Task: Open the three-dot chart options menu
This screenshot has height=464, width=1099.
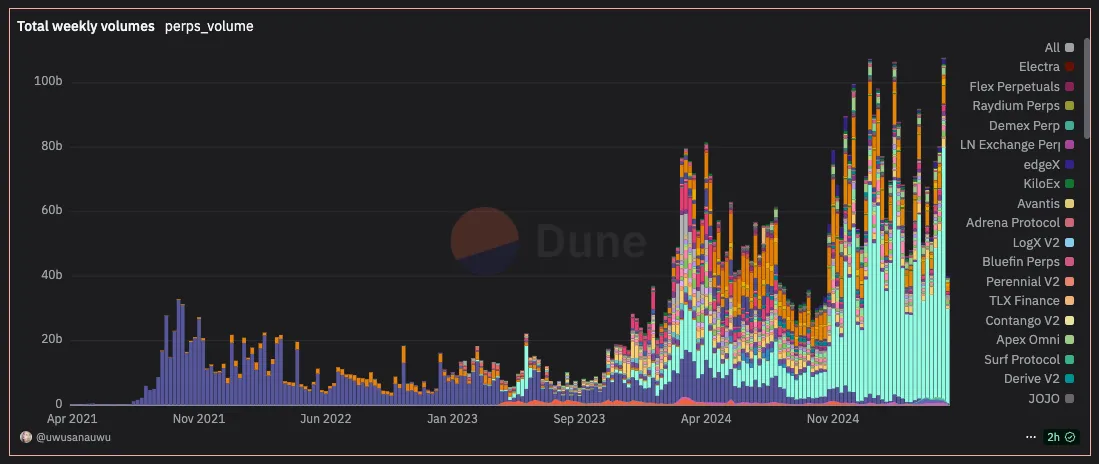Action: point(1030,437)
